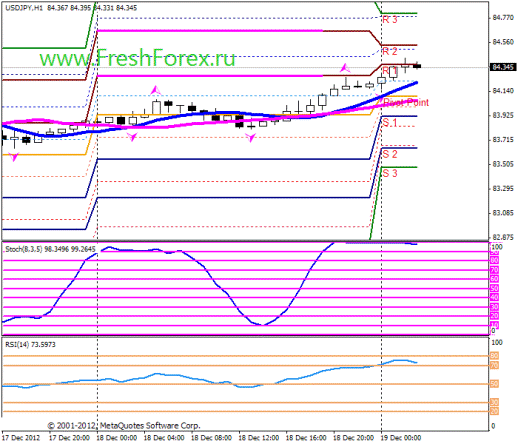Click the 0 level on RSI axis
This screenshot has height=444, width=518.
[x=493, y=426]
